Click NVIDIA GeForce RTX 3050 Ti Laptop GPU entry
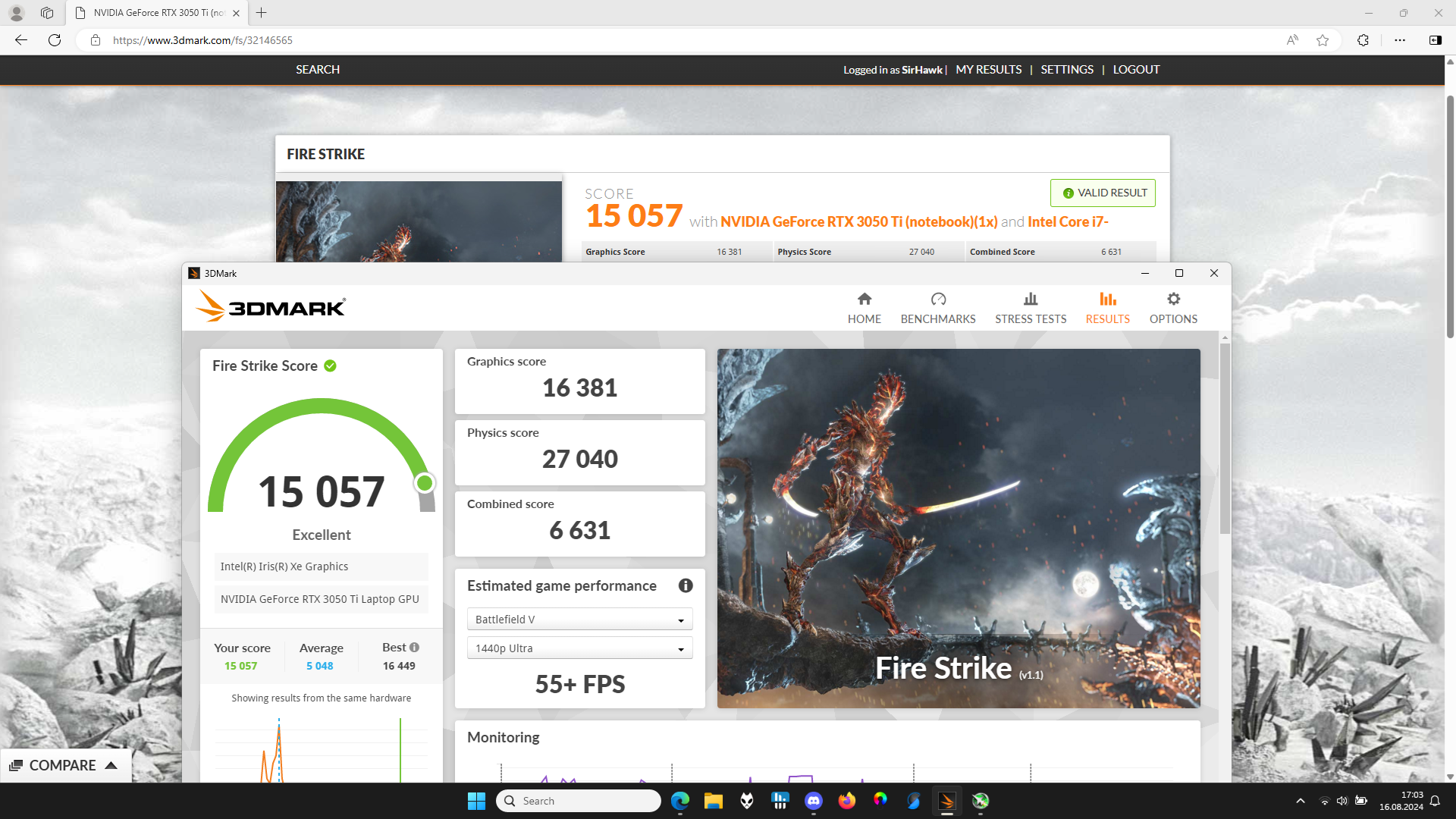 (322, 599)
